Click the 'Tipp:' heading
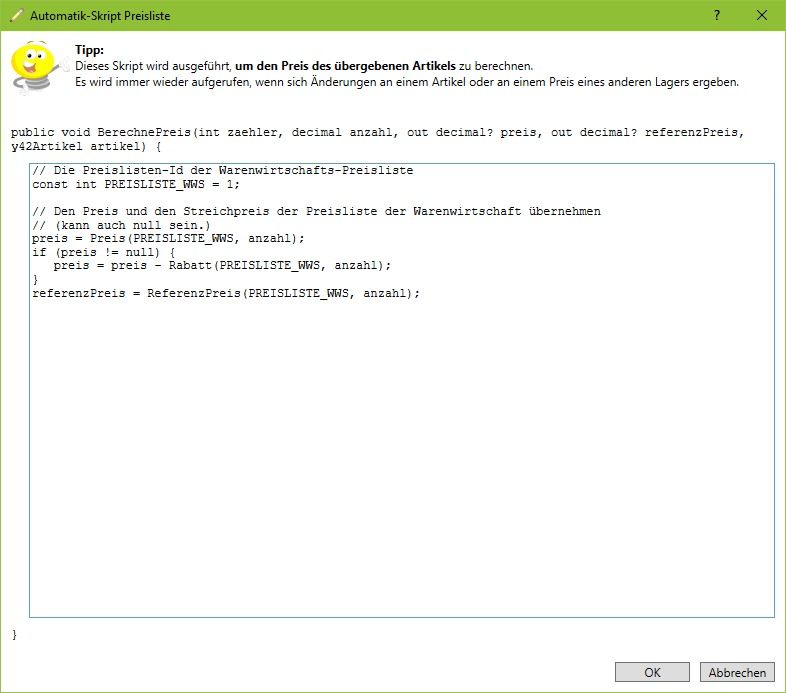The height and width of the screenshot is (693, 786). [x=89, y=50]
